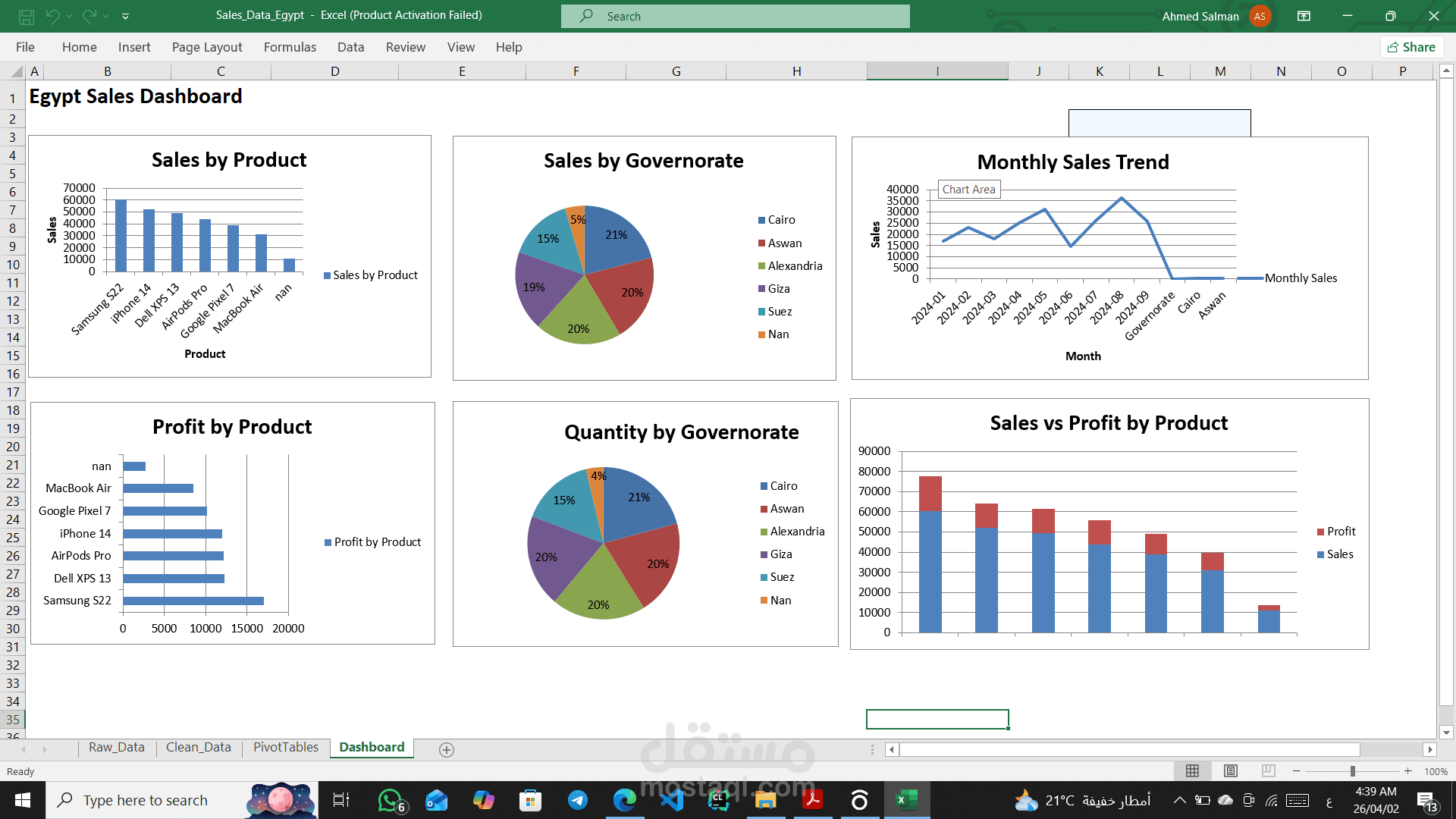Click the Redo icon
Image resolution: width=1456 pixels, height=819 pixels.
[89, 16]
